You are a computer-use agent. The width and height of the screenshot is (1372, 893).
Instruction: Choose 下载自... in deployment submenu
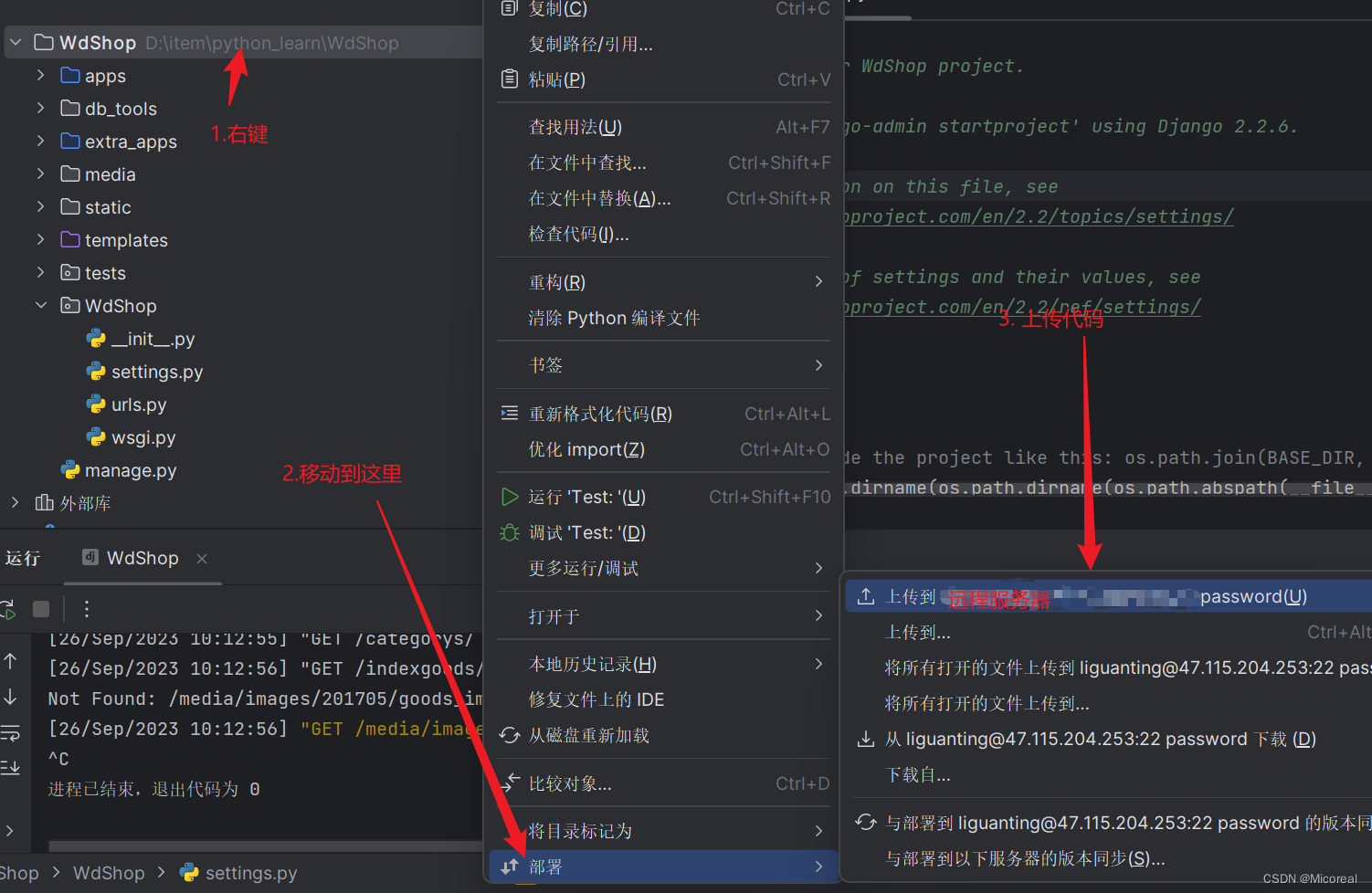1108,774
